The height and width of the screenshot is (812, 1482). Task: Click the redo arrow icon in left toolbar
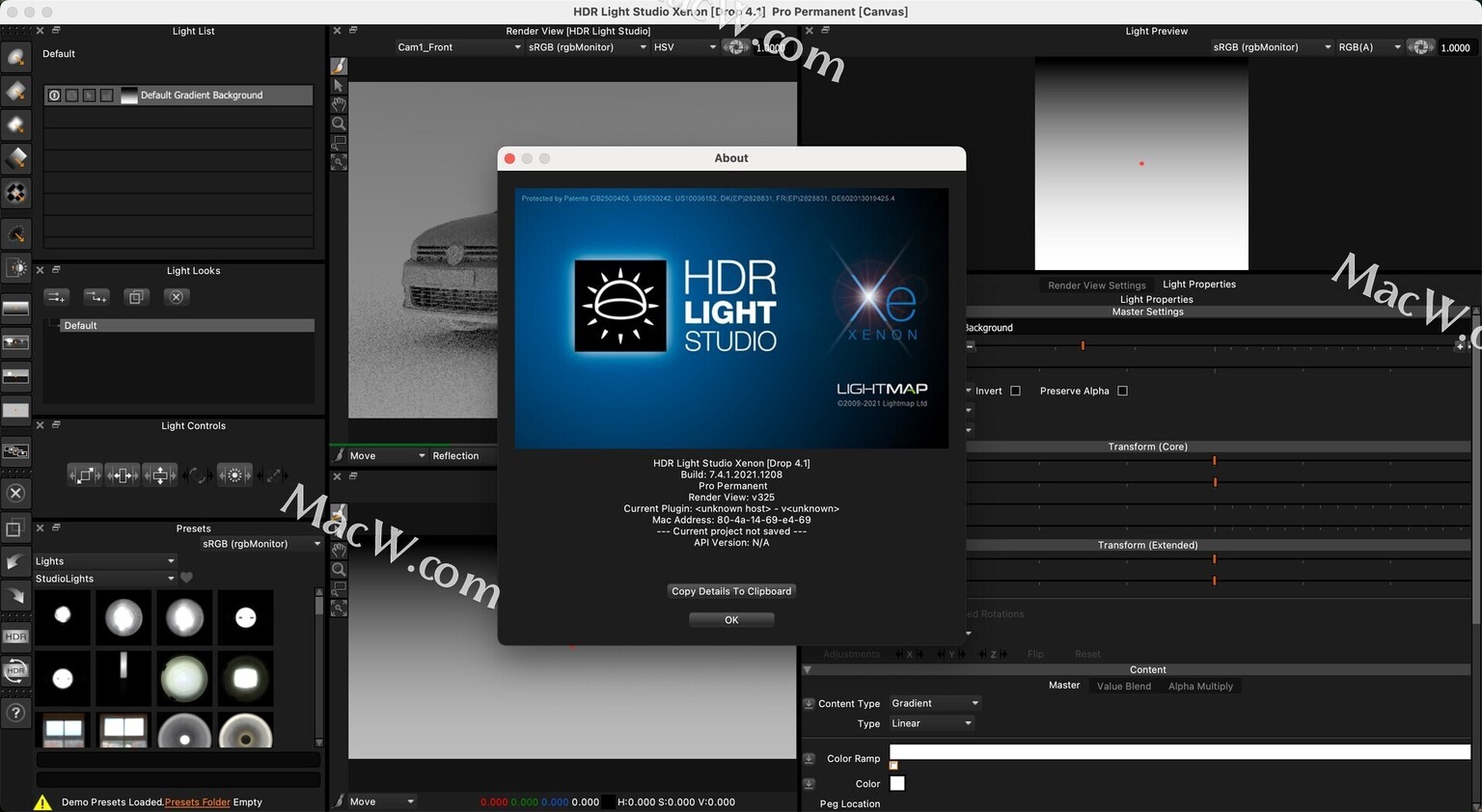(x=16, y=597)
